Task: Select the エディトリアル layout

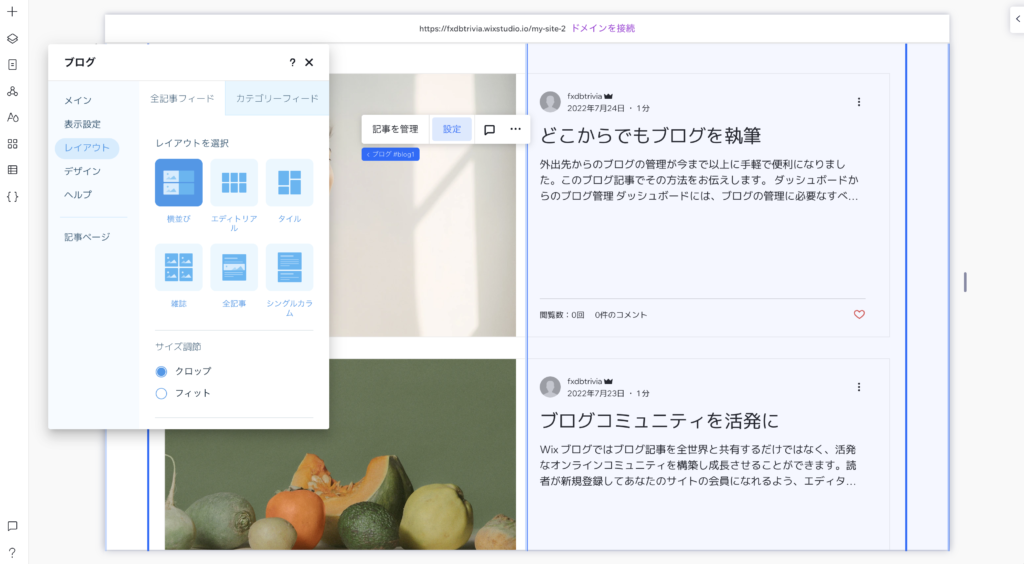Action: (x=234, y=182)
